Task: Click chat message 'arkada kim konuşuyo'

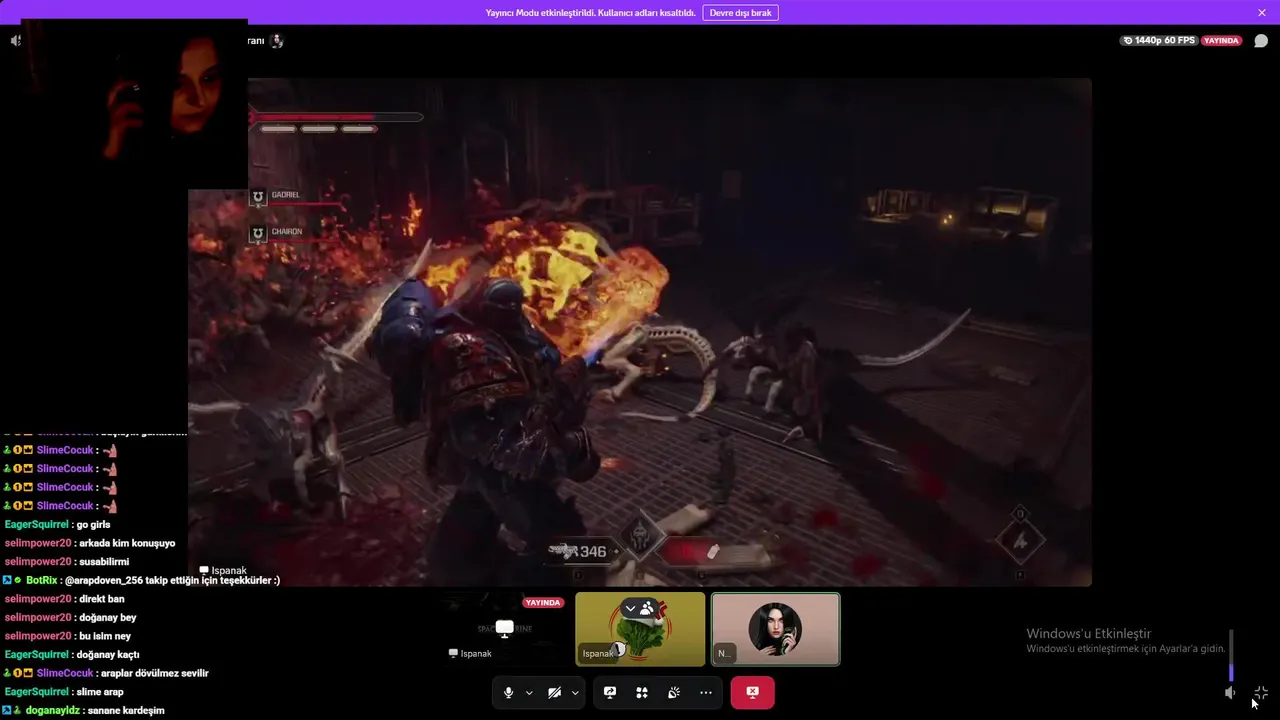Action: 127,544
